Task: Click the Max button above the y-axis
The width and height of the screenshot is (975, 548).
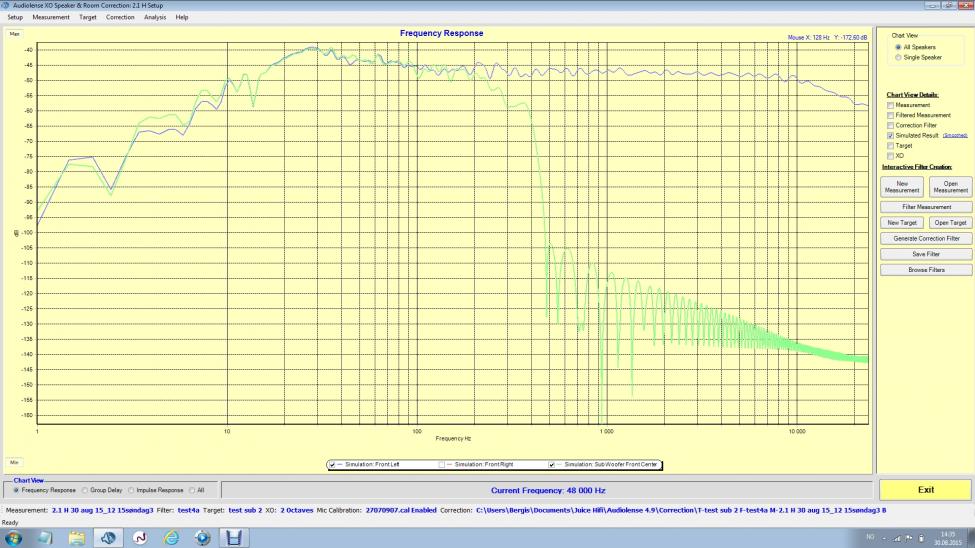Action: [x=14, y=34]
